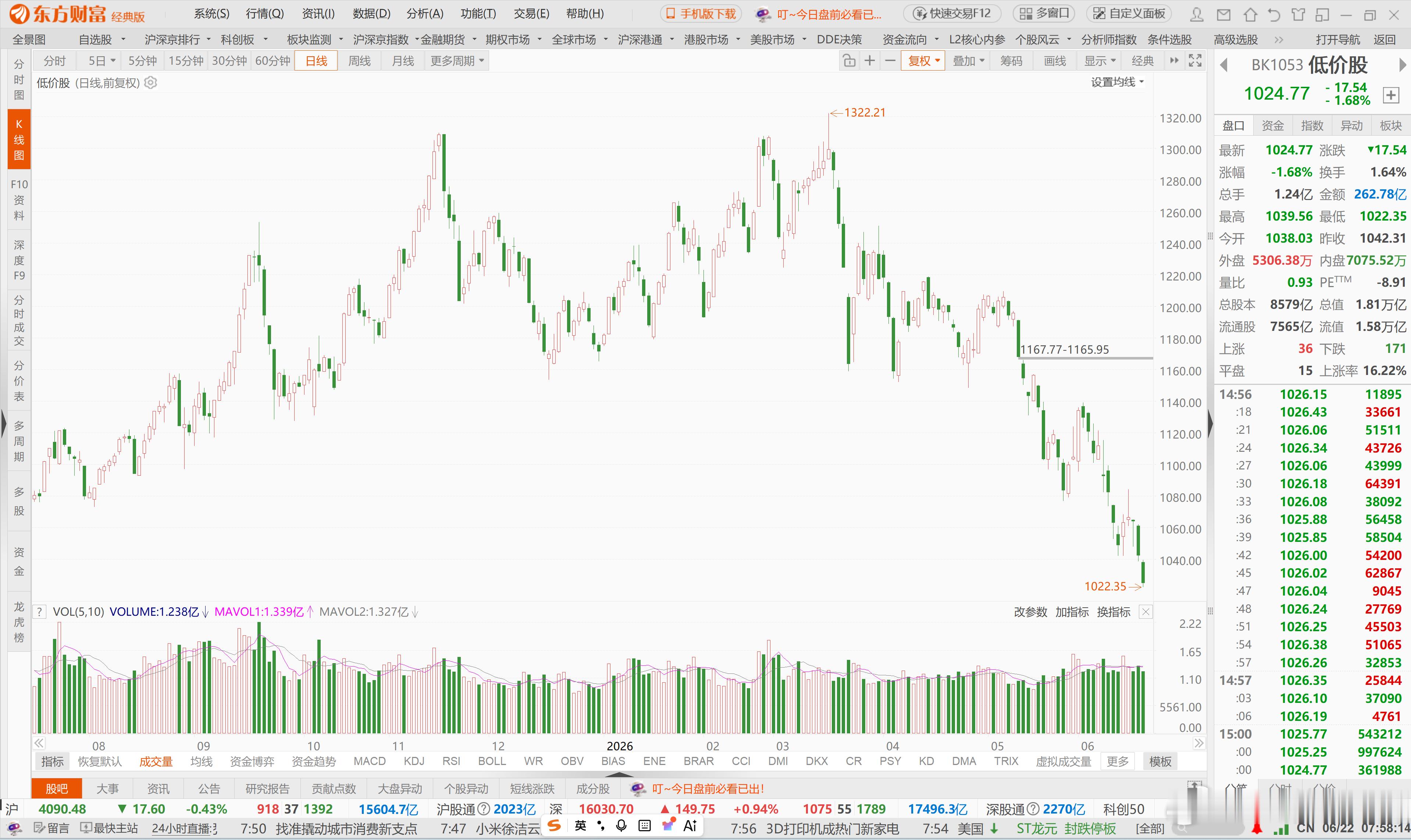Open the 分析(A) menu
The height and width of the screenshot is (840, 1411).
tap(425, 14)
